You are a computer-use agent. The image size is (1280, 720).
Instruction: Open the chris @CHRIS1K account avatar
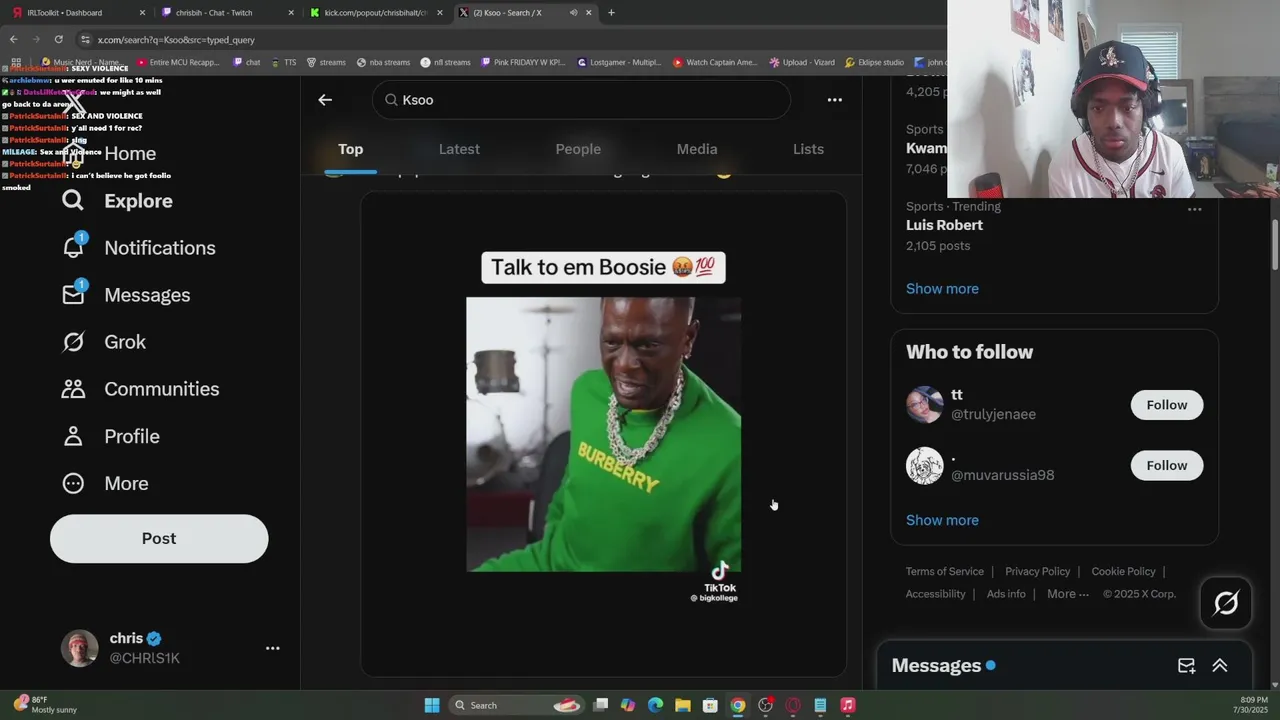click(80, 648)
